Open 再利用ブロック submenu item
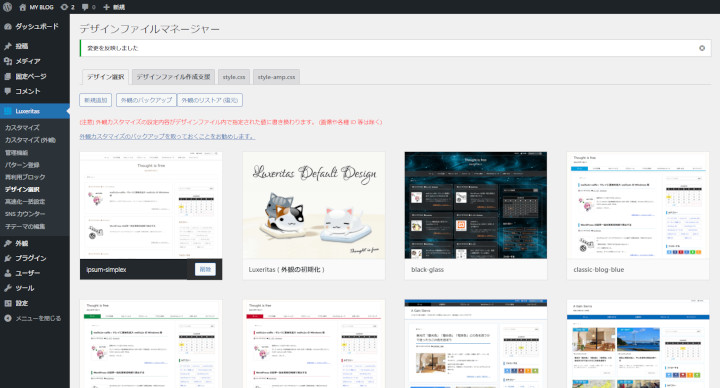The width and height of the screenshot is (720, 388). pyautogui.click(x=25, y=177)
